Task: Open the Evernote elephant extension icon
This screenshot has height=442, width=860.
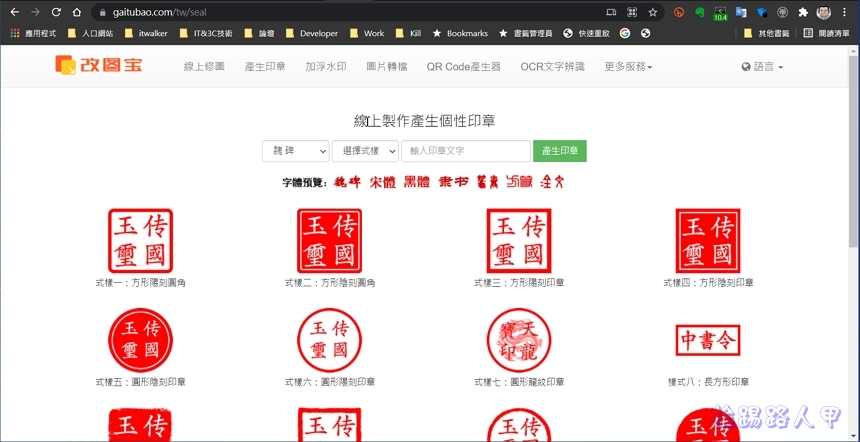Action: [699, 12]
